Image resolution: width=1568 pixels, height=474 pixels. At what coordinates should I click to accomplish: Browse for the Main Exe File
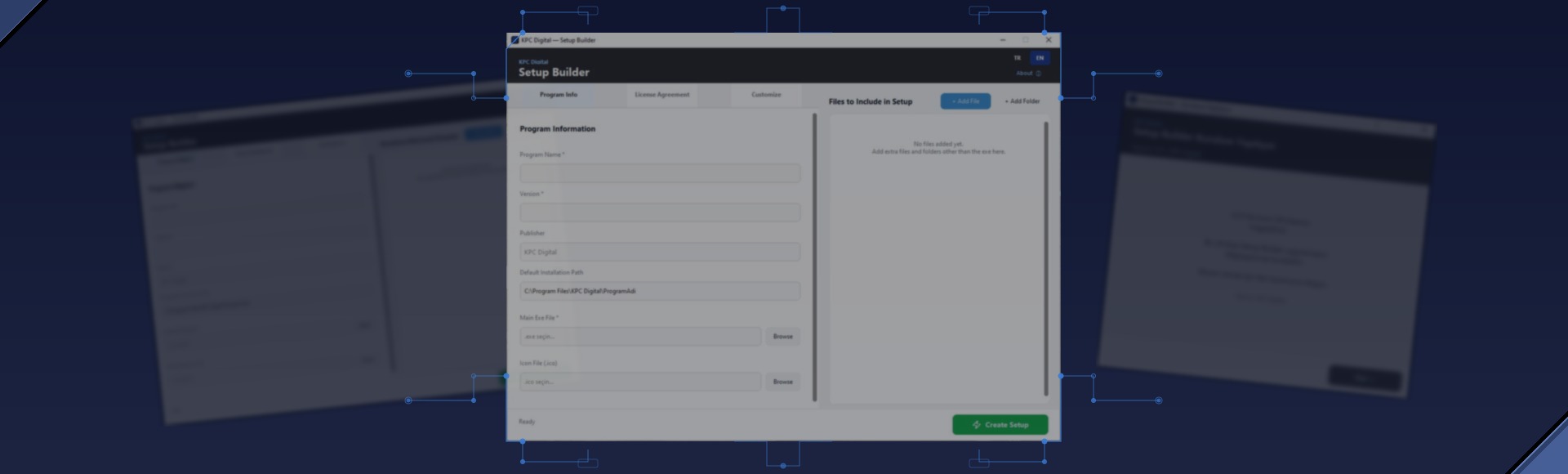point(782,337)
